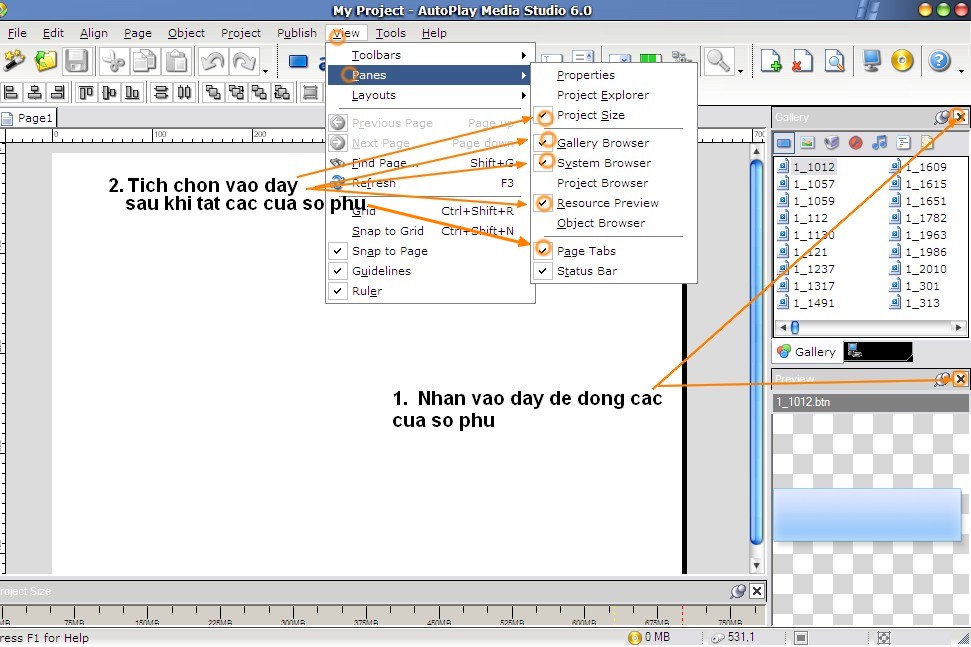
Task: Select the Video category in Gallery
Action: click(x=832, y=143)
